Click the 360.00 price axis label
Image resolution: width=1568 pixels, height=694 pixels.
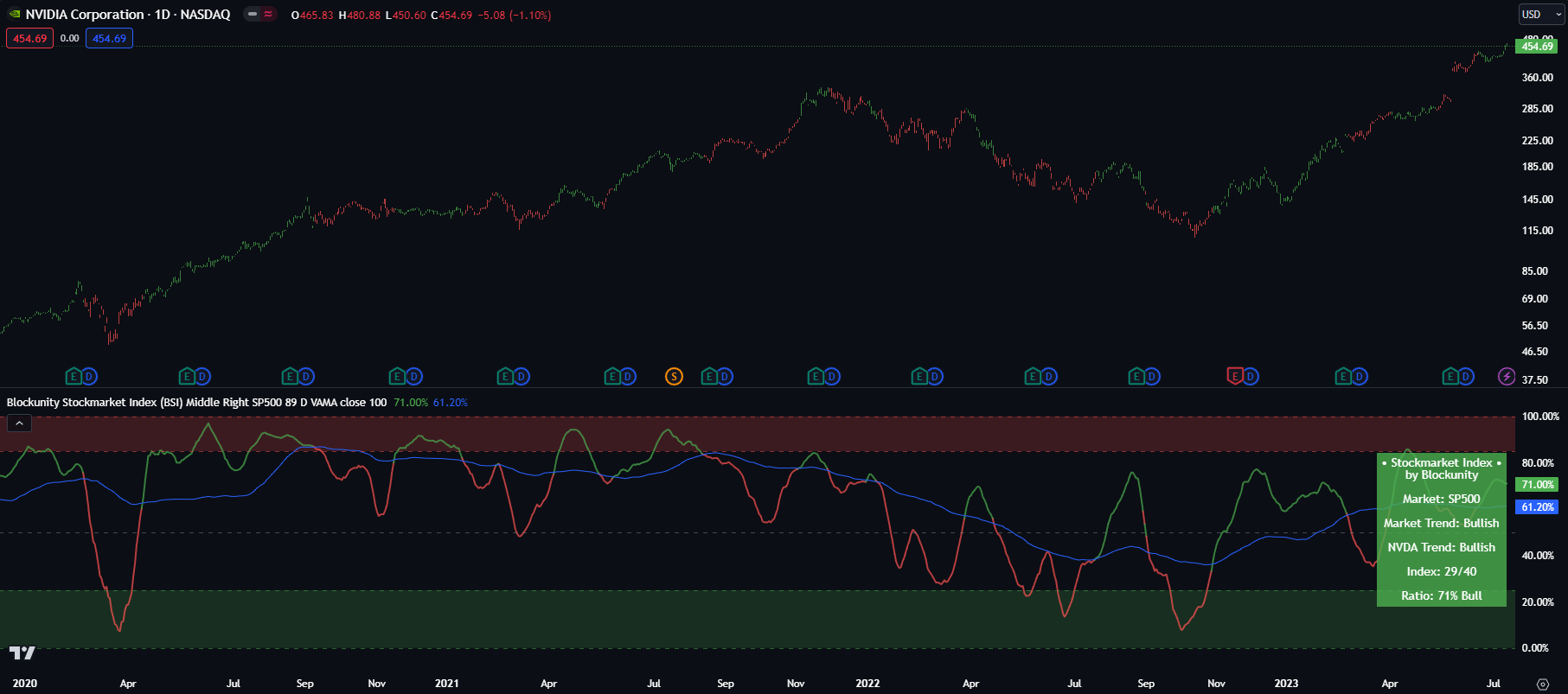(1538, 78)
